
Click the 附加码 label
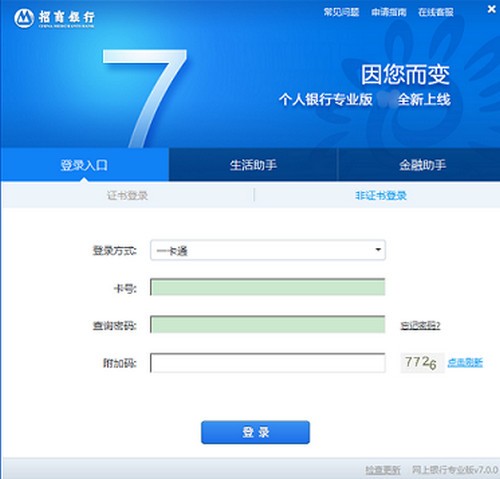click(x=120, y=363)
